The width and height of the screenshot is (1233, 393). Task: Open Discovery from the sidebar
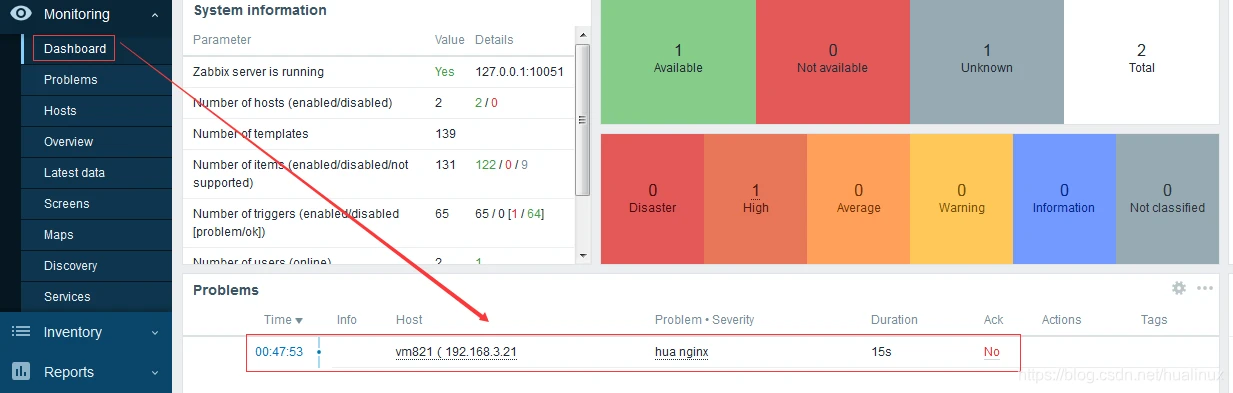tap(70, 266)
